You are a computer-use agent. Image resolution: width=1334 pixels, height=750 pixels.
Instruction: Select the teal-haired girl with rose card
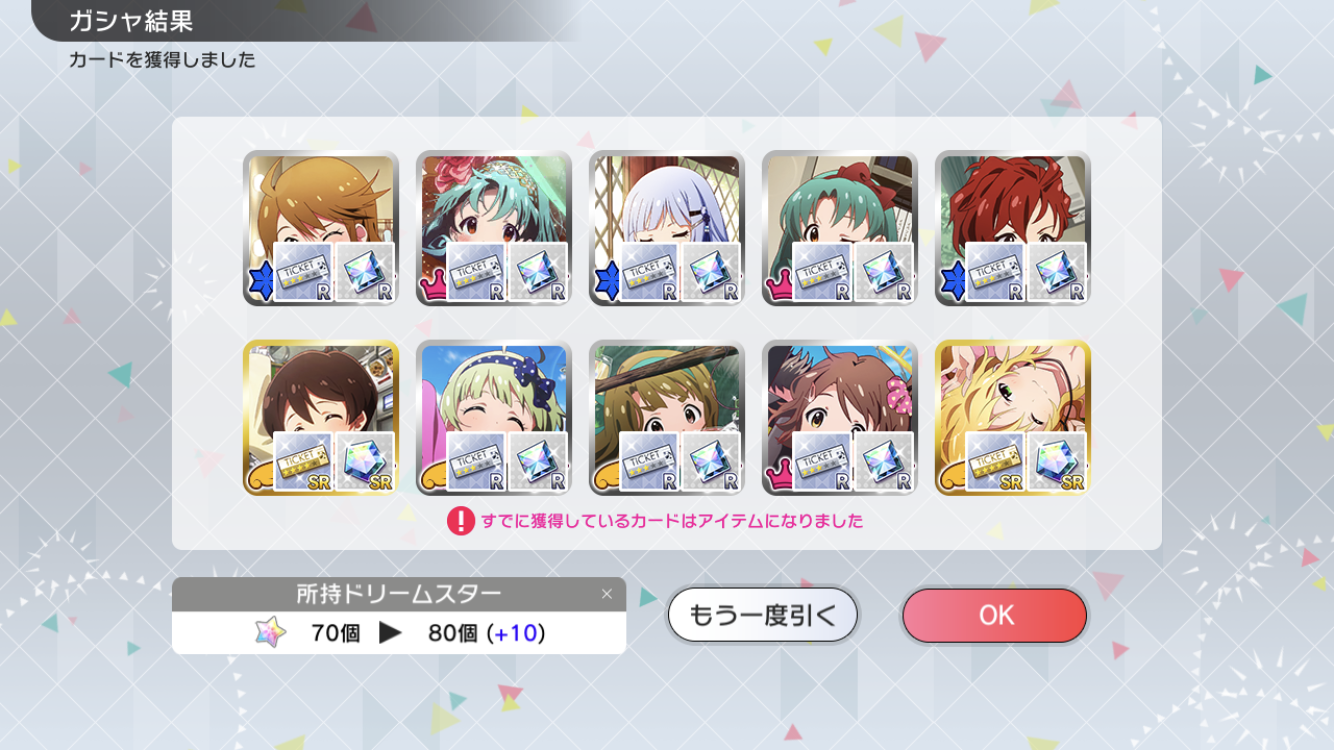494,228
